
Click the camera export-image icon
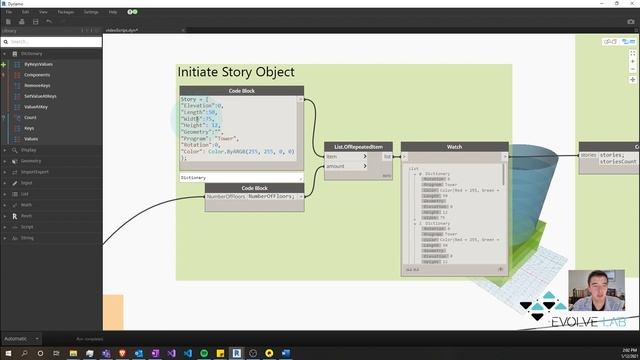(x=631, y=22)
